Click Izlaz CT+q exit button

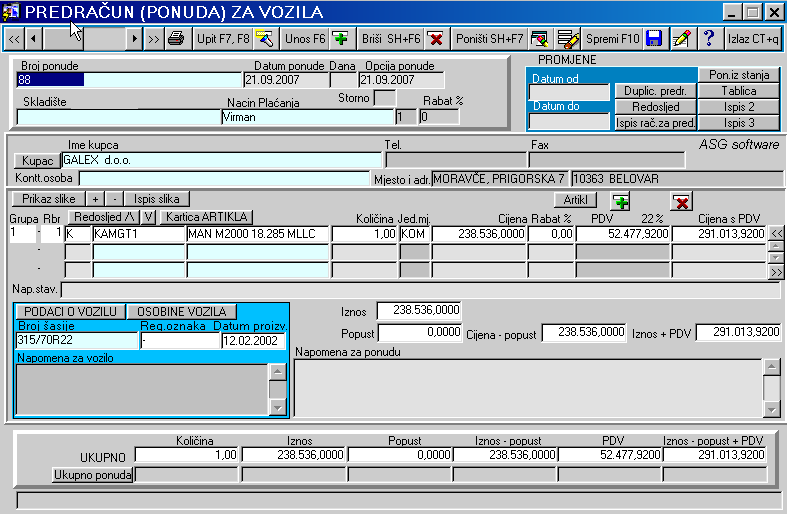[753, 39]
